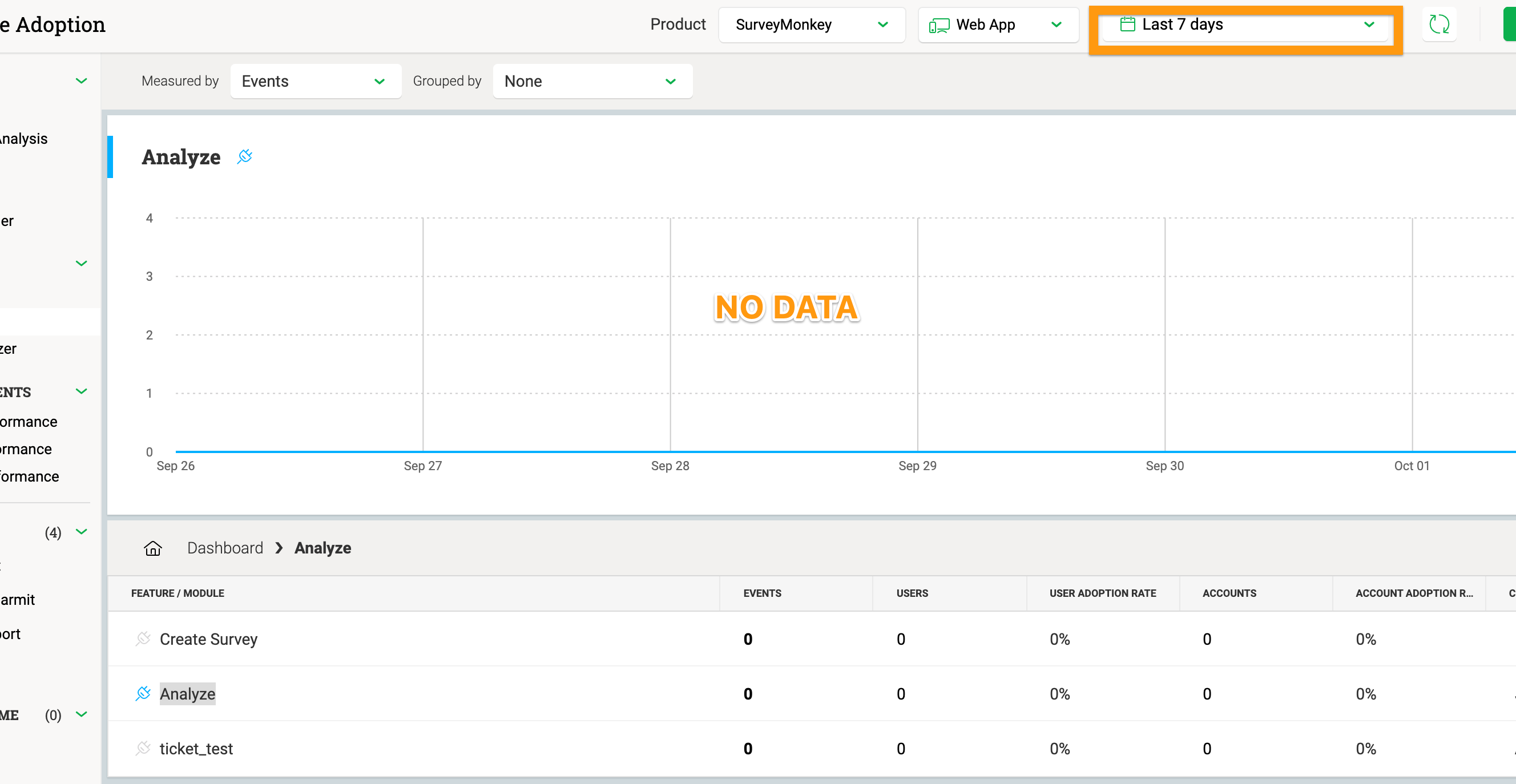Open the ticket_test feature row
Screen dimensions: 1516x784
[196, 748]
